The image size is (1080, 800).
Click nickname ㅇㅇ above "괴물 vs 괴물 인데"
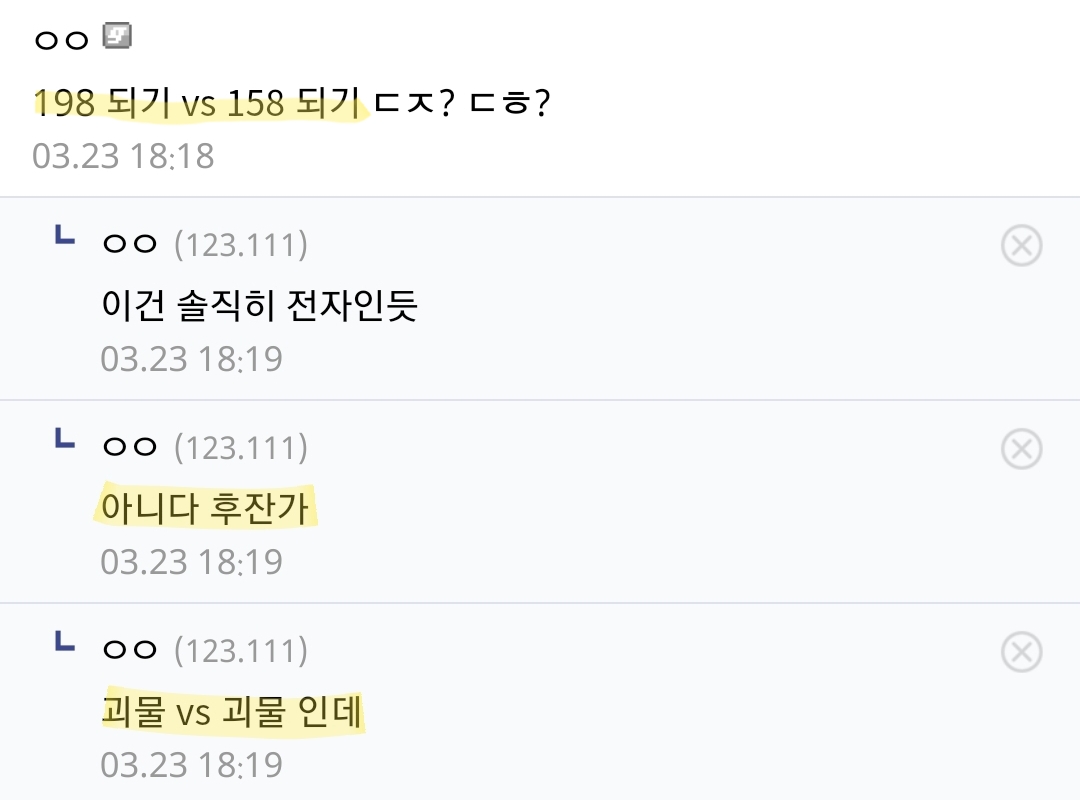(130, 651)
